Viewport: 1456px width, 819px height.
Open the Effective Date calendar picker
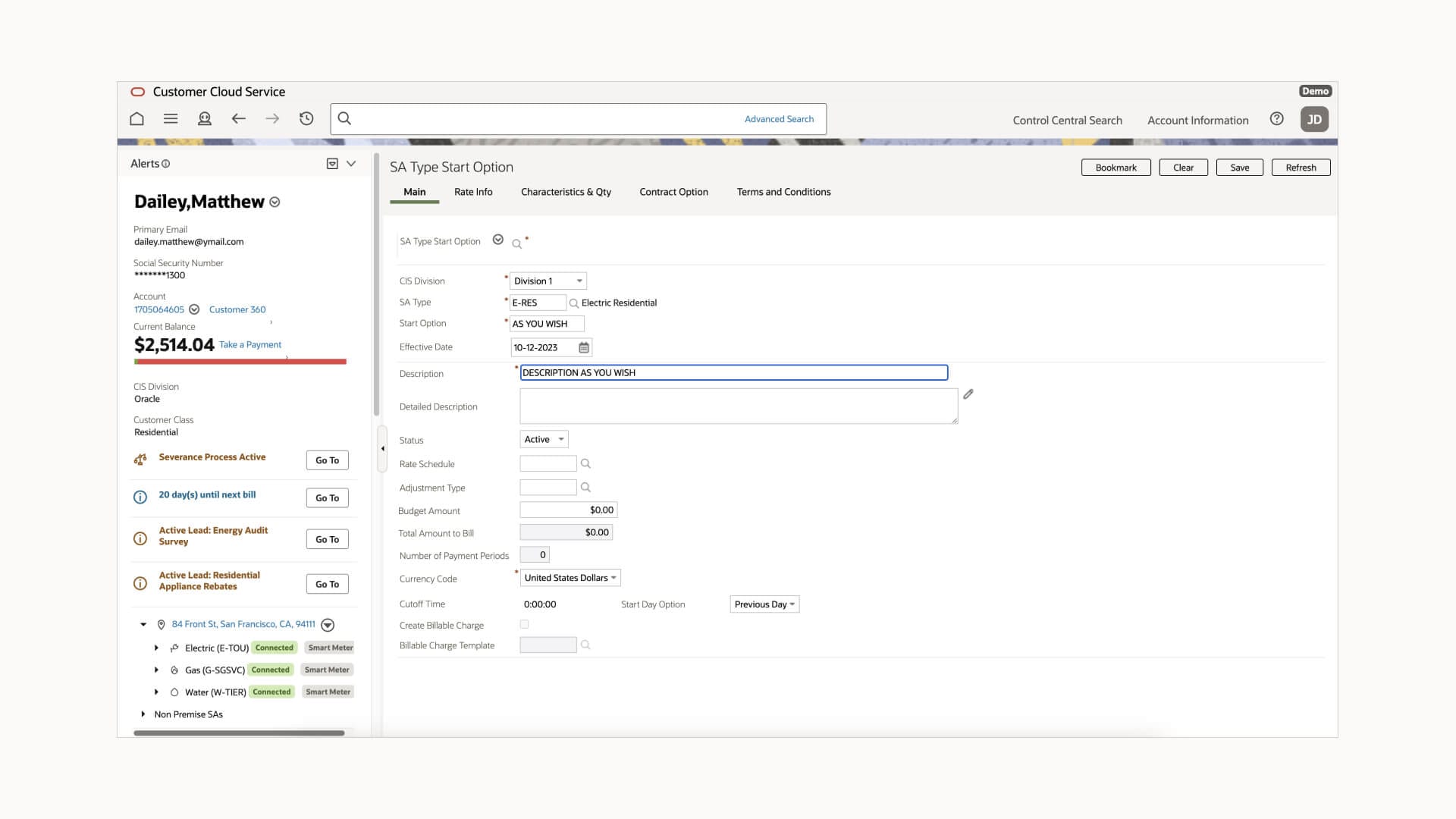(584, 347)
